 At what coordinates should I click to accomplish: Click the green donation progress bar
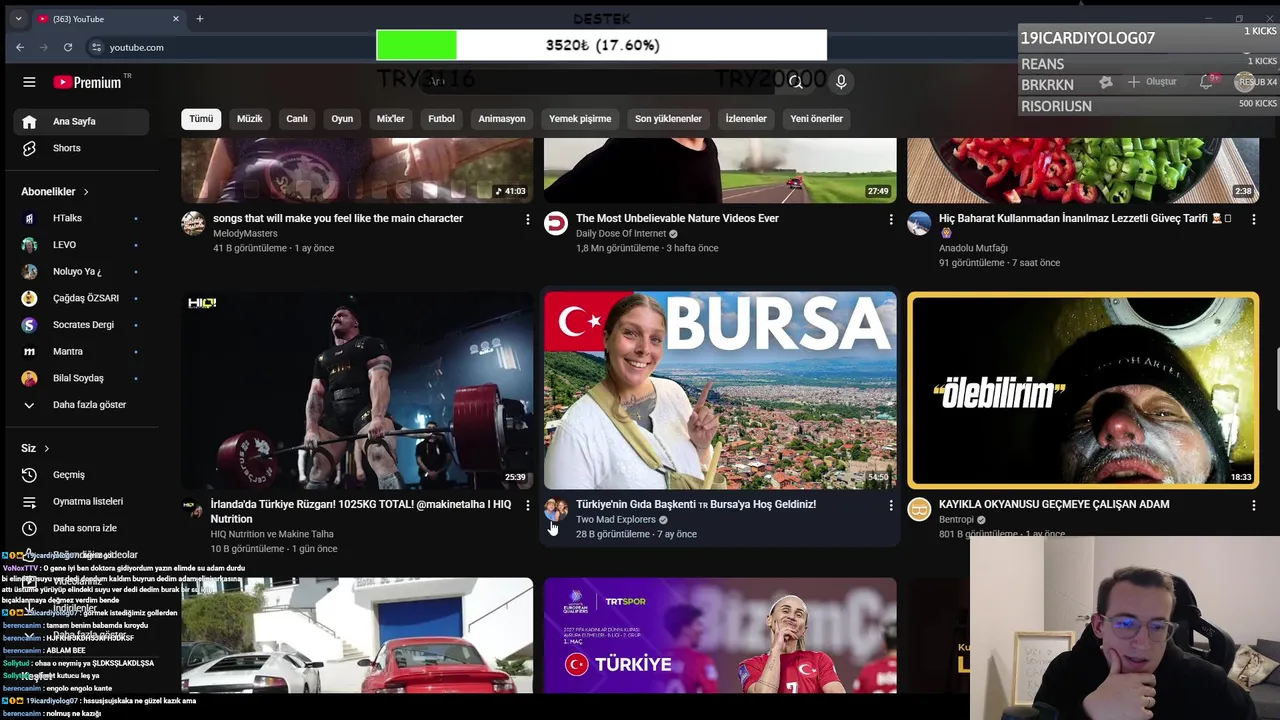click(x=416, y=45)
